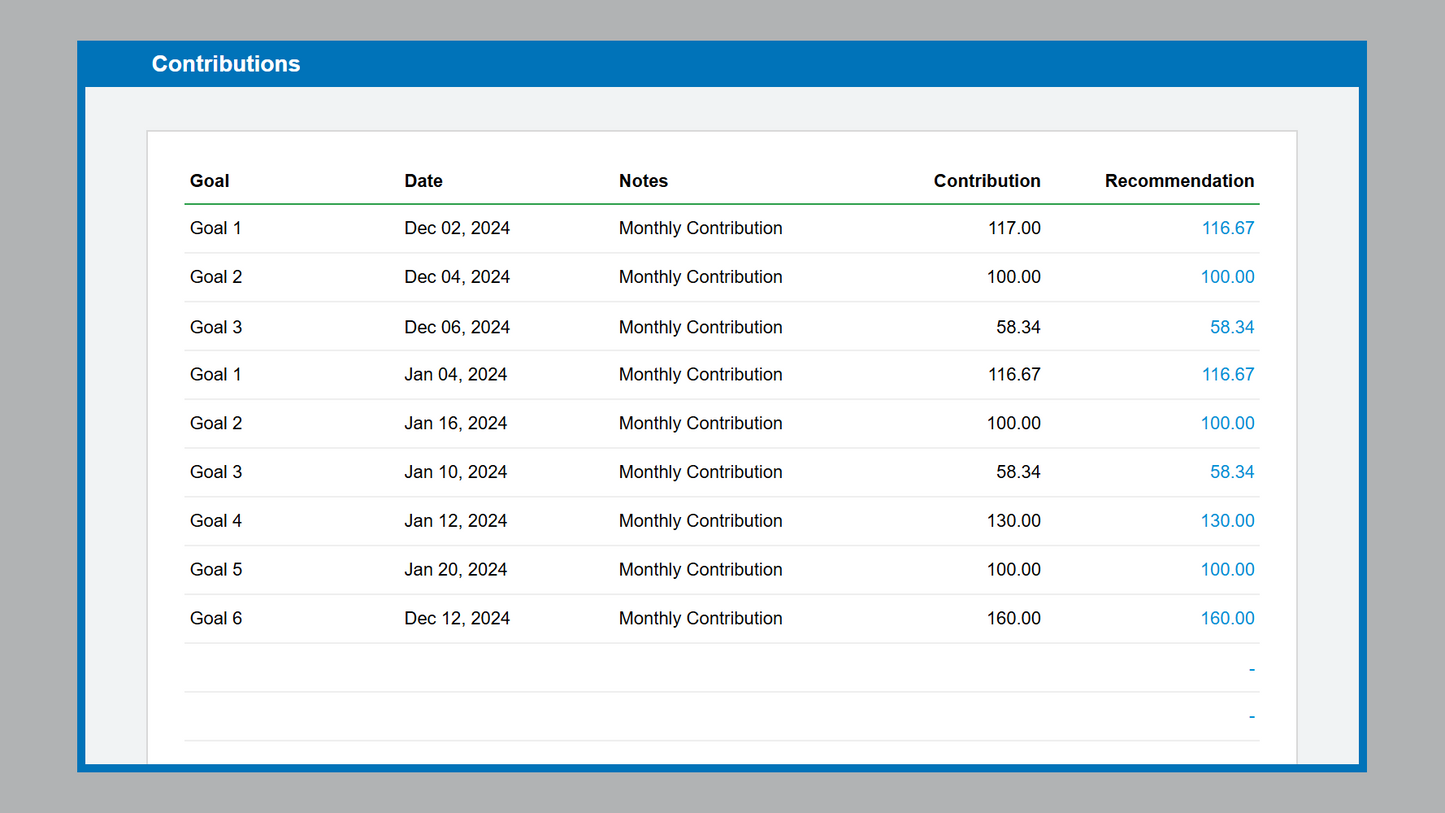Click the date Dec 06, 2024

pyautogui.click(x=457, y=327)
